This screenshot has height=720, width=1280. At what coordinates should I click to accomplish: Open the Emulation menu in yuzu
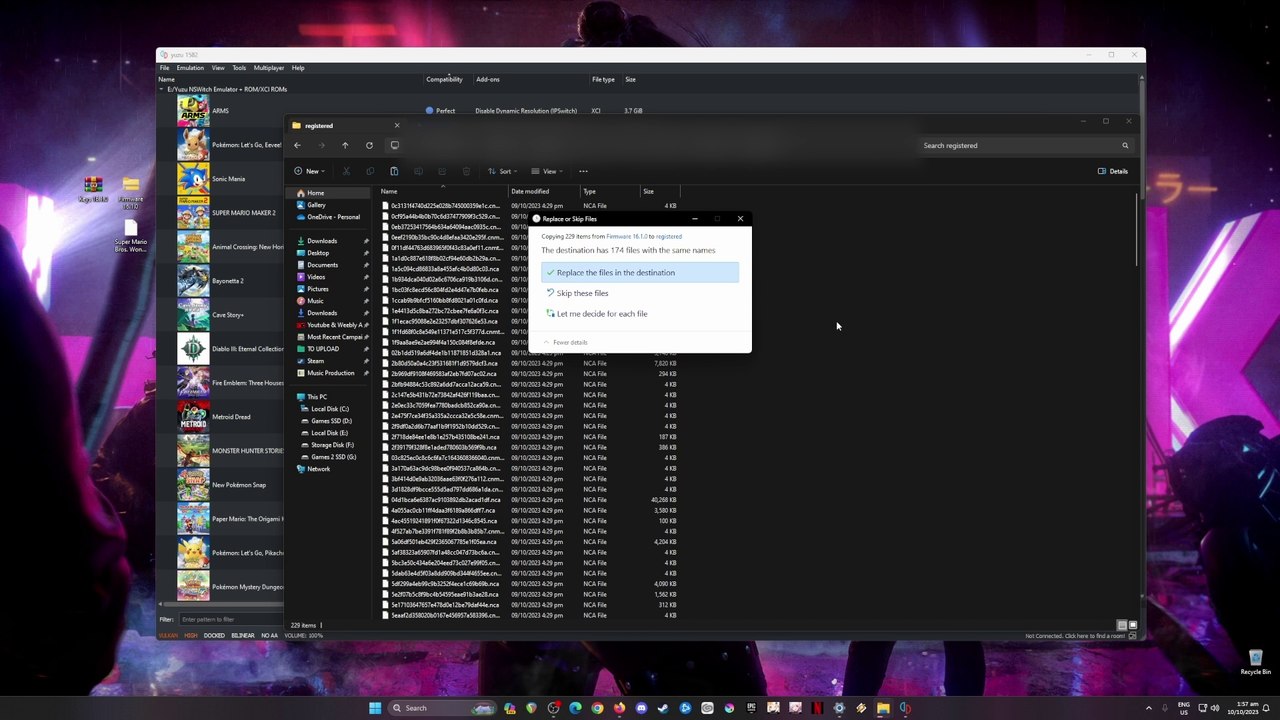point(190,68)
